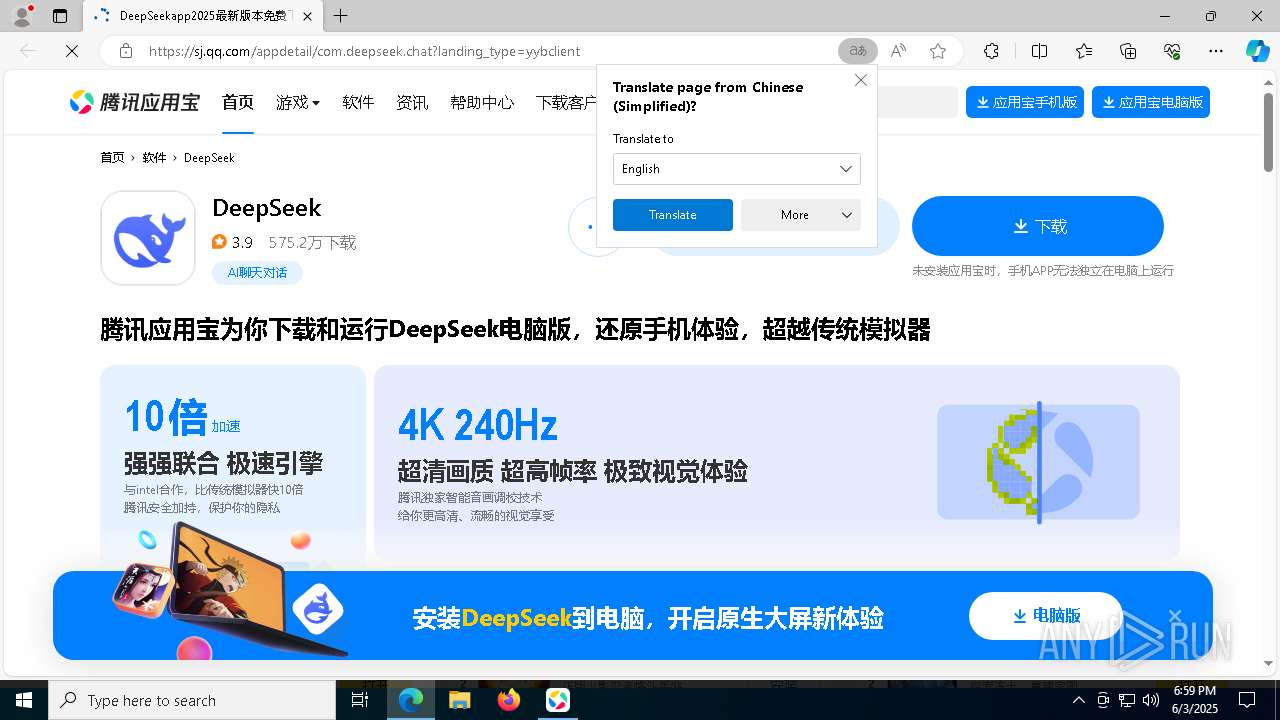1280x720 pixels.
Task: Click the 腾讯应用宝 logo
Action: click(x=135, y=102)
